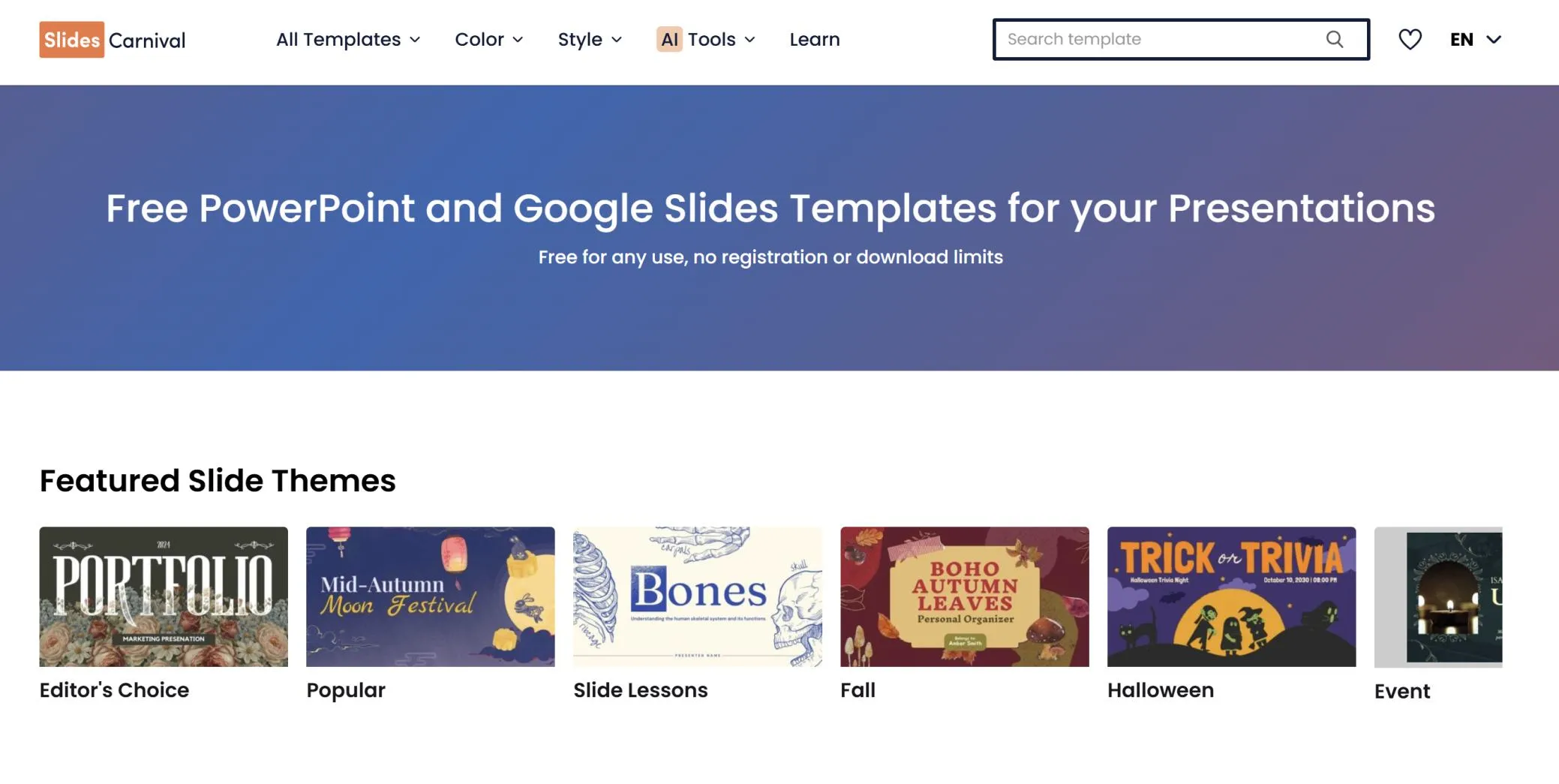Open the Event category link
1559x784 pixels.
[x=1401, y=691]
